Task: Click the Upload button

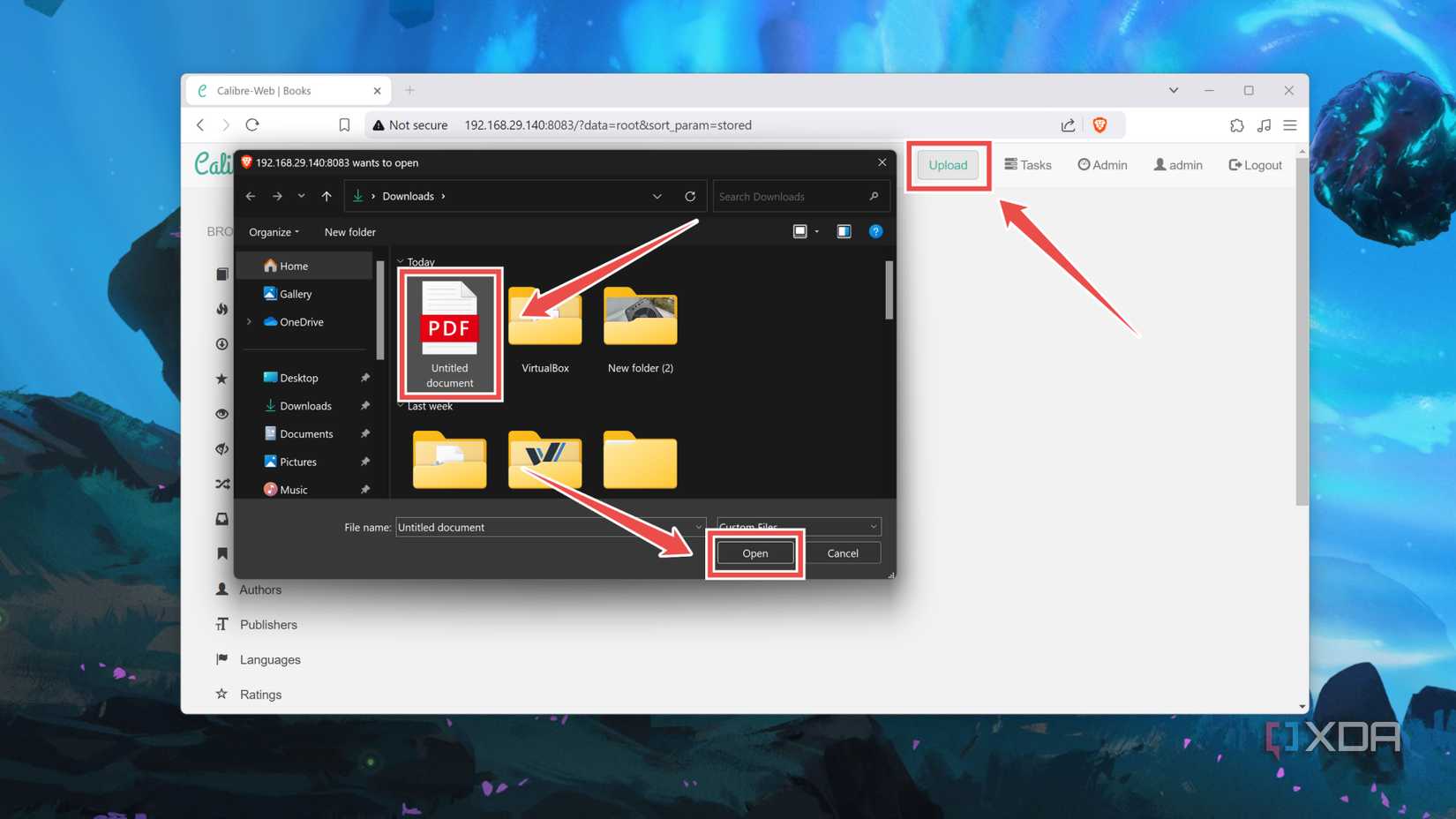Action: click(x=948, y=164)
